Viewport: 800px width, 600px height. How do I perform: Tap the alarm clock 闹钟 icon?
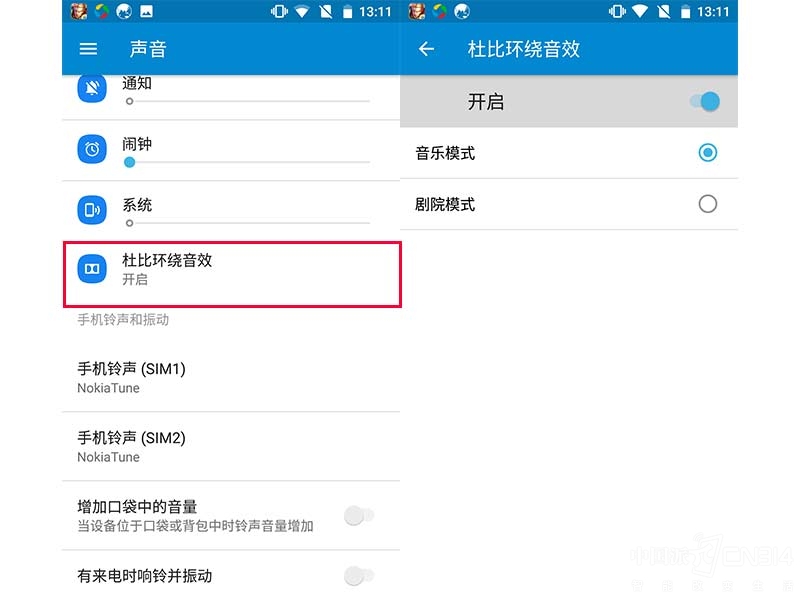click(x=92, y=149)
